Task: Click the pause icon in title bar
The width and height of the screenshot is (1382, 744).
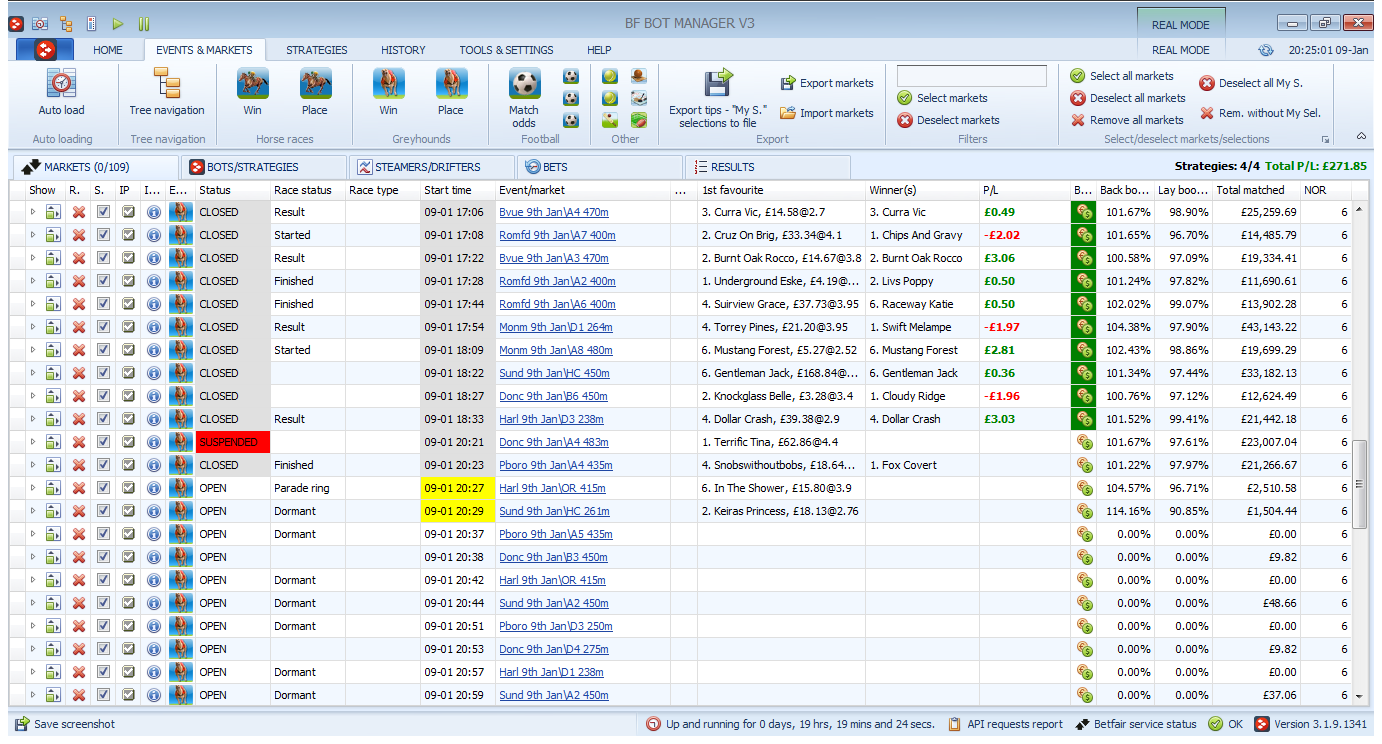Action: 144,23
